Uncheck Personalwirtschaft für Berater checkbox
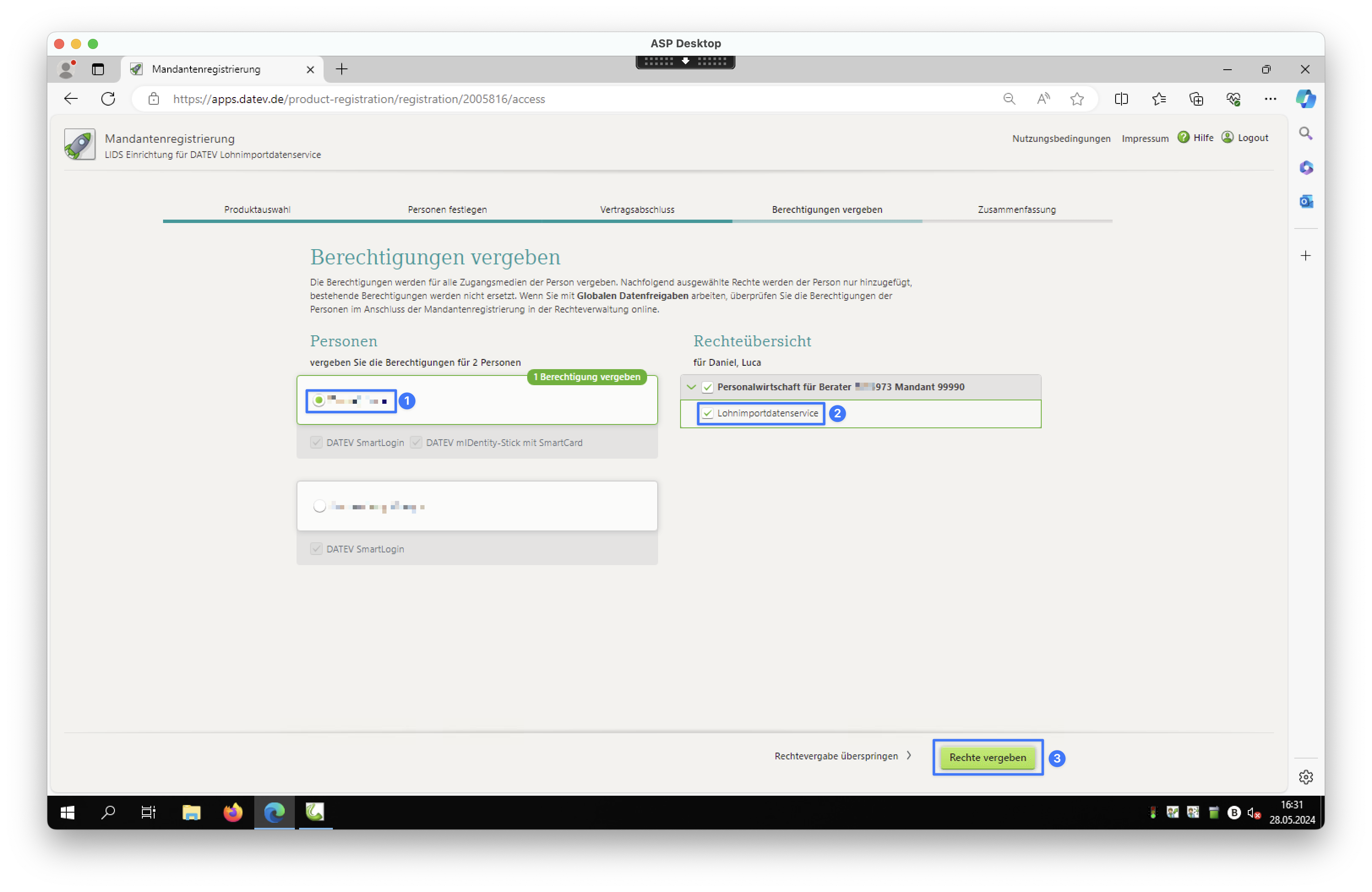Viewport: 1372px width, 892px height. click(x=707, y=387)
